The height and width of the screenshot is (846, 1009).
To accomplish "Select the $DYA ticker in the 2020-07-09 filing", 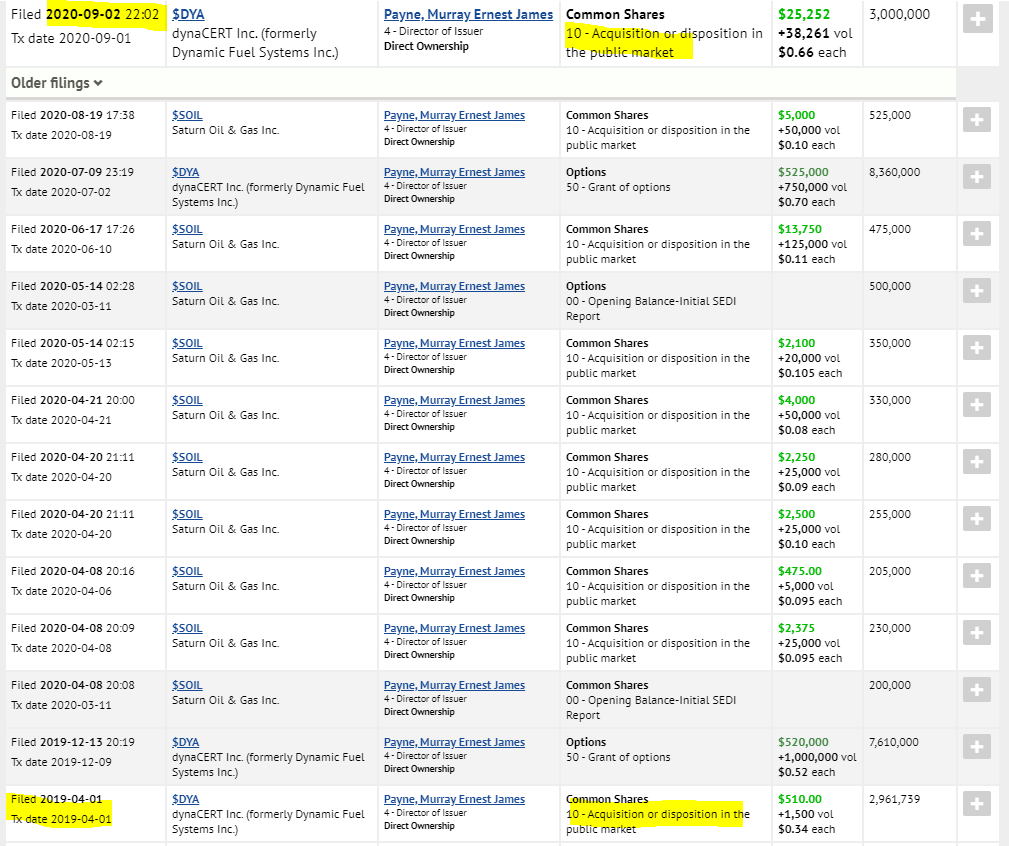I will click(185, 172).
